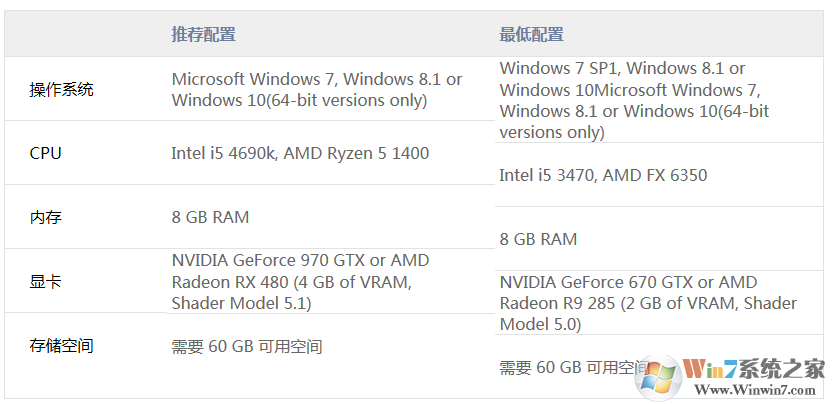Click the CPU row label
The height and width of the screenshot is (404, 832).
(x=46, y=153)
